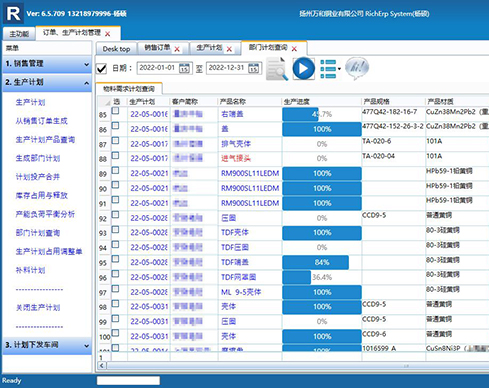
Task: Click the red product name 进气接头
Action: (236, 159)
